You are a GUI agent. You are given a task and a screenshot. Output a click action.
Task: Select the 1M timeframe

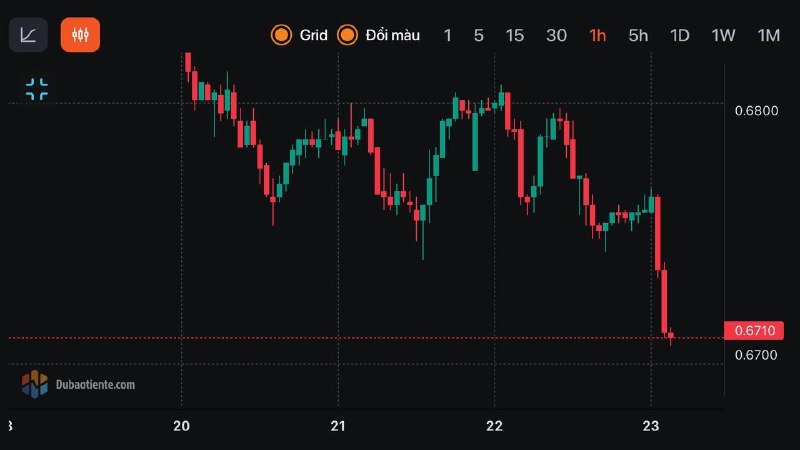coord(768,36)
